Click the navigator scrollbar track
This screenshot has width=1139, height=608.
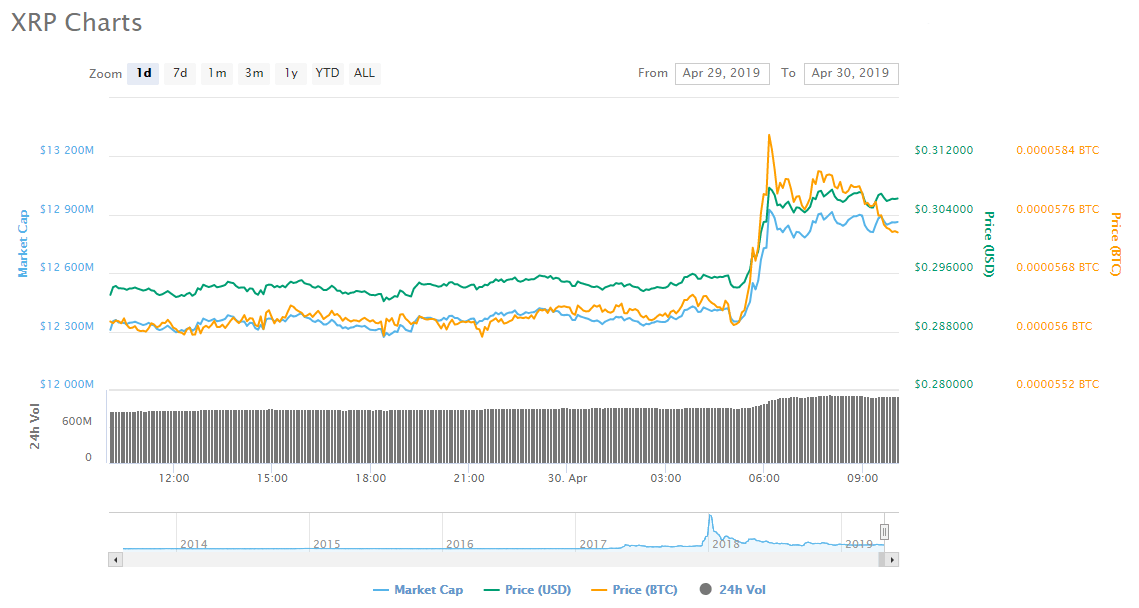coord(500,560)
